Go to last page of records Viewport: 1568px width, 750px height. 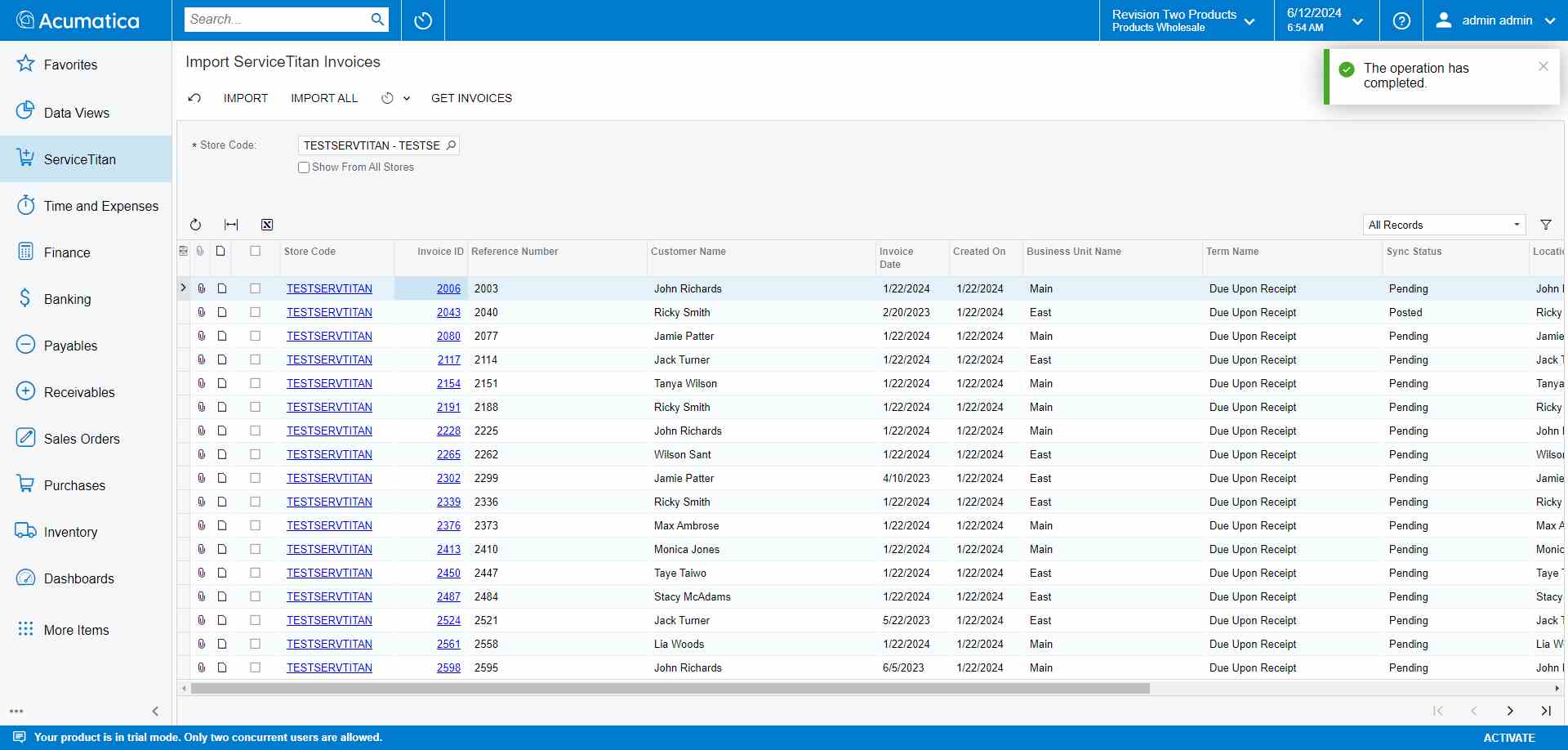click(1546, 711)
